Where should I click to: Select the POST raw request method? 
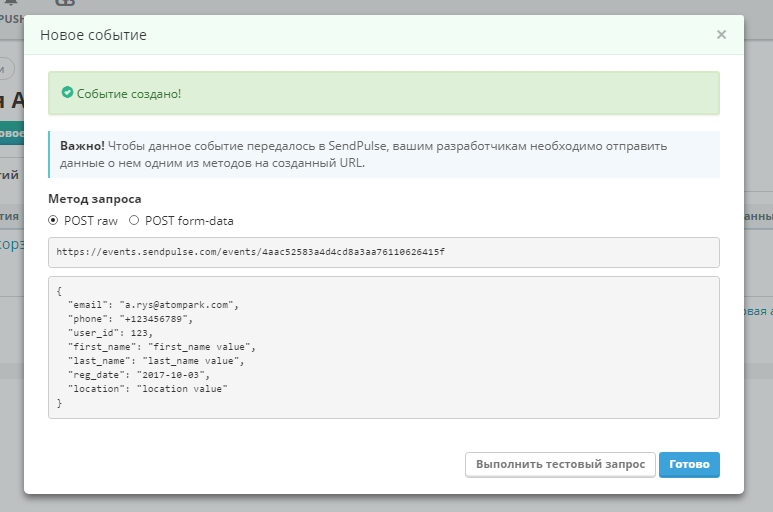point(54,220)
